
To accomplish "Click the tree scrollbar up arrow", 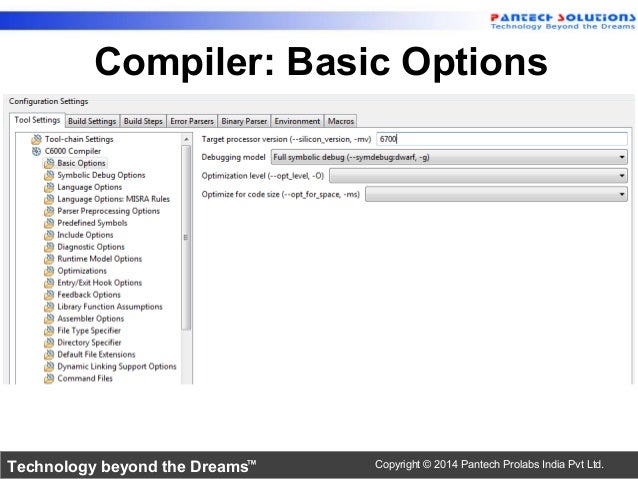I will pos(186,139).
